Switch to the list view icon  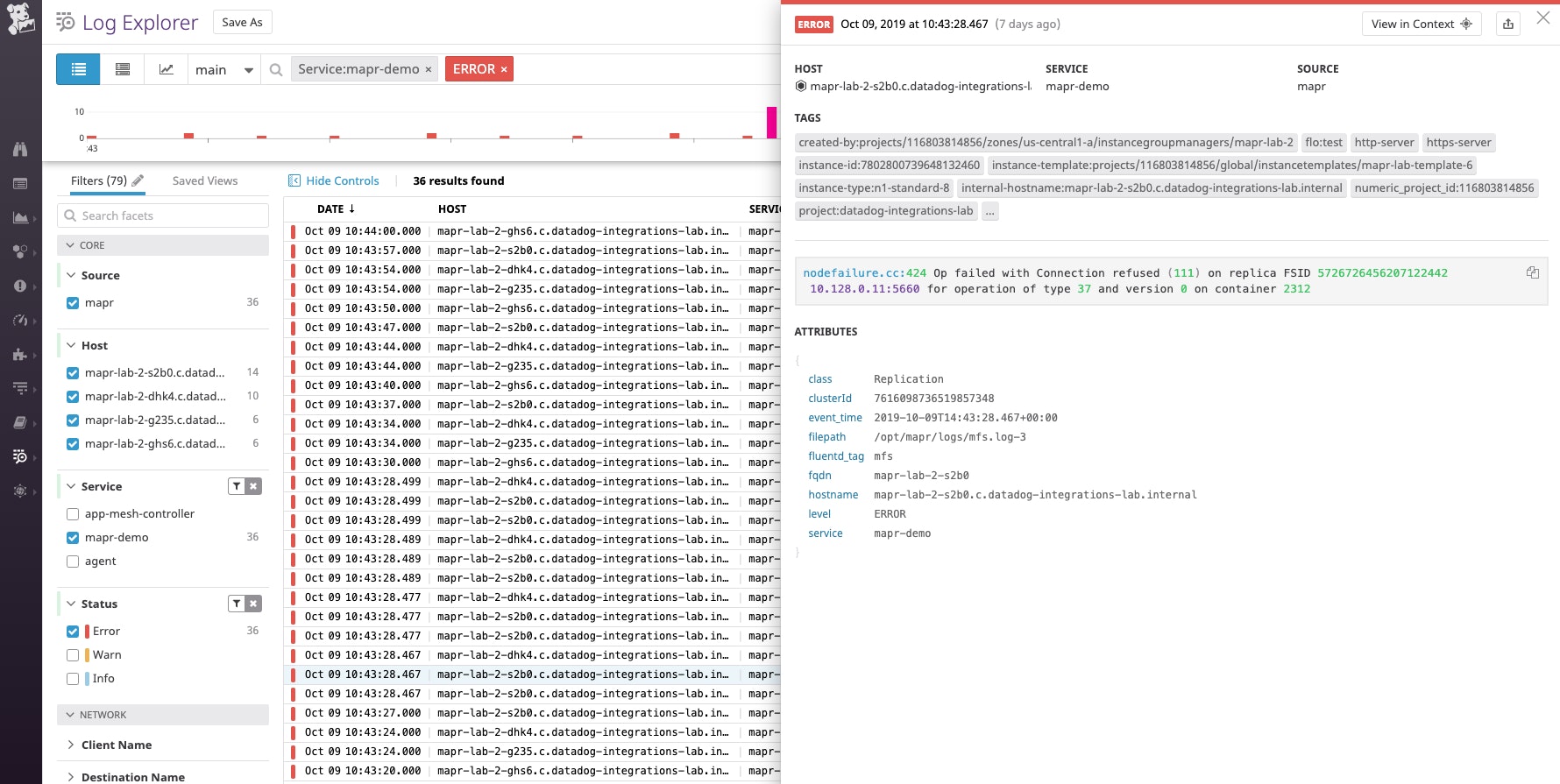[78, 69]
